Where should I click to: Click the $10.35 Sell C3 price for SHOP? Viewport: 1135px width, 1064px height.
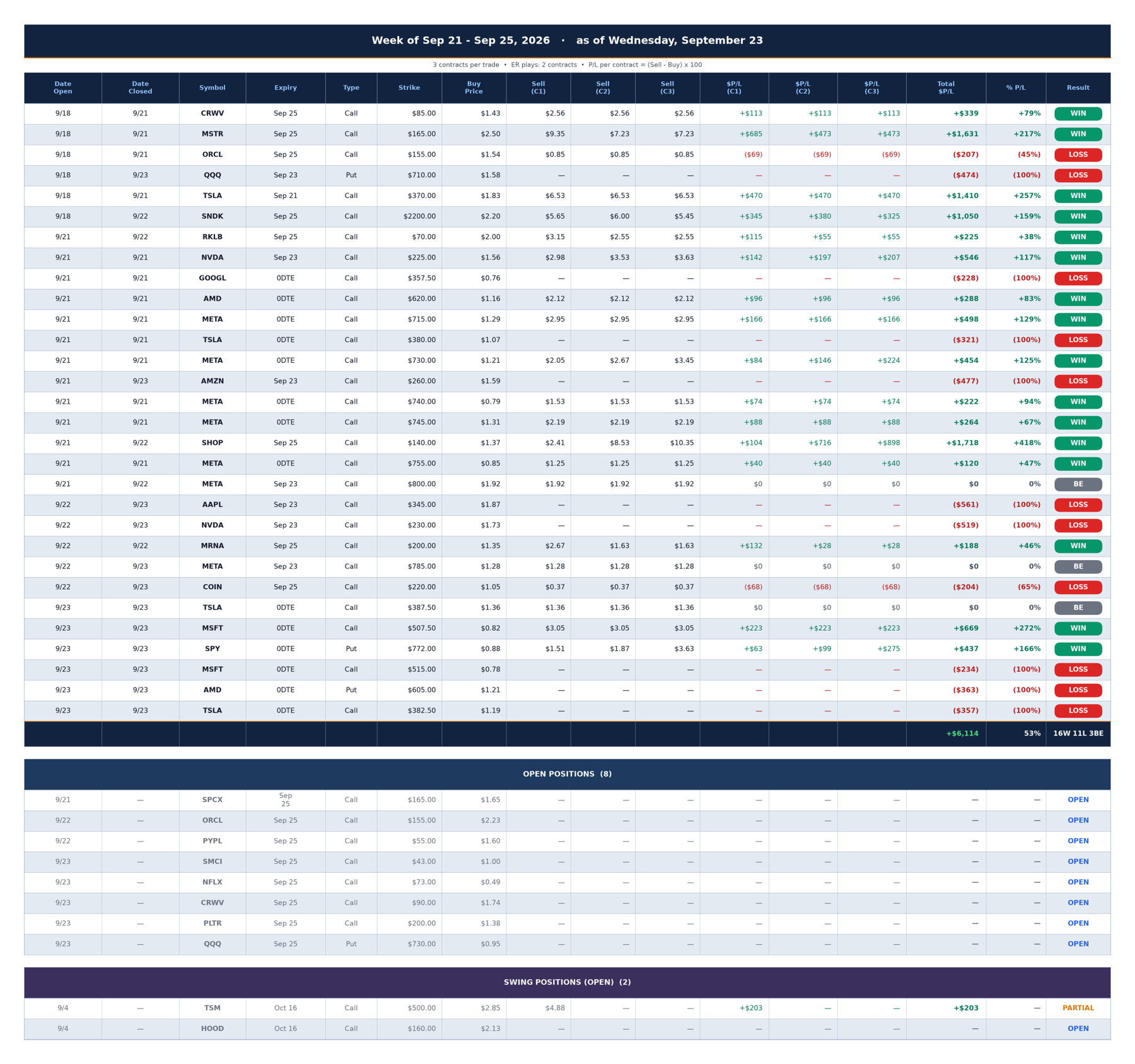[x=682, y=443]
